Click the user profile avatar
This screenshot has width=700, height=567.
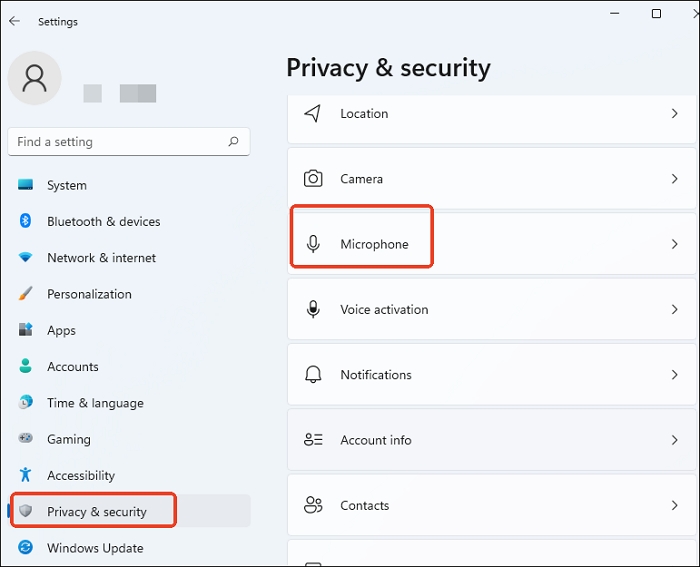coord(35,79)
